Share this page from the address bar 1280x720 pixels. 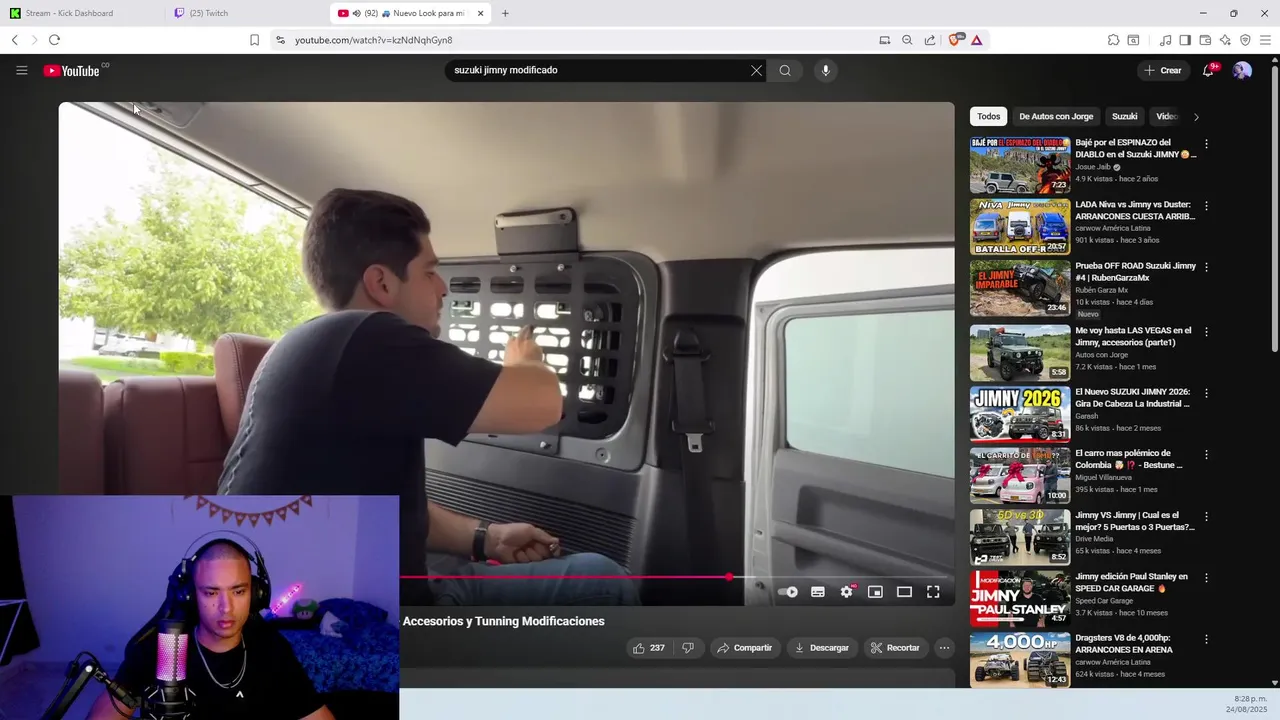[930, 40]
